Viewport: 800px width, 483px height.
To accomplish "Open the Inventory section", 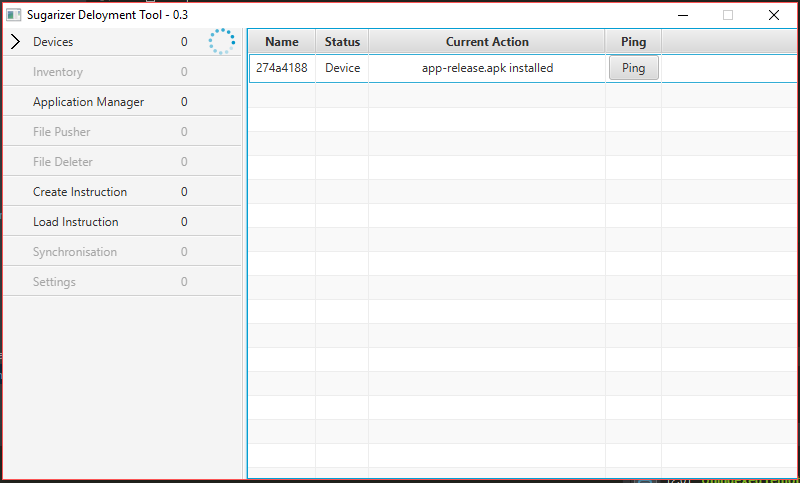I will click(58, 72).
